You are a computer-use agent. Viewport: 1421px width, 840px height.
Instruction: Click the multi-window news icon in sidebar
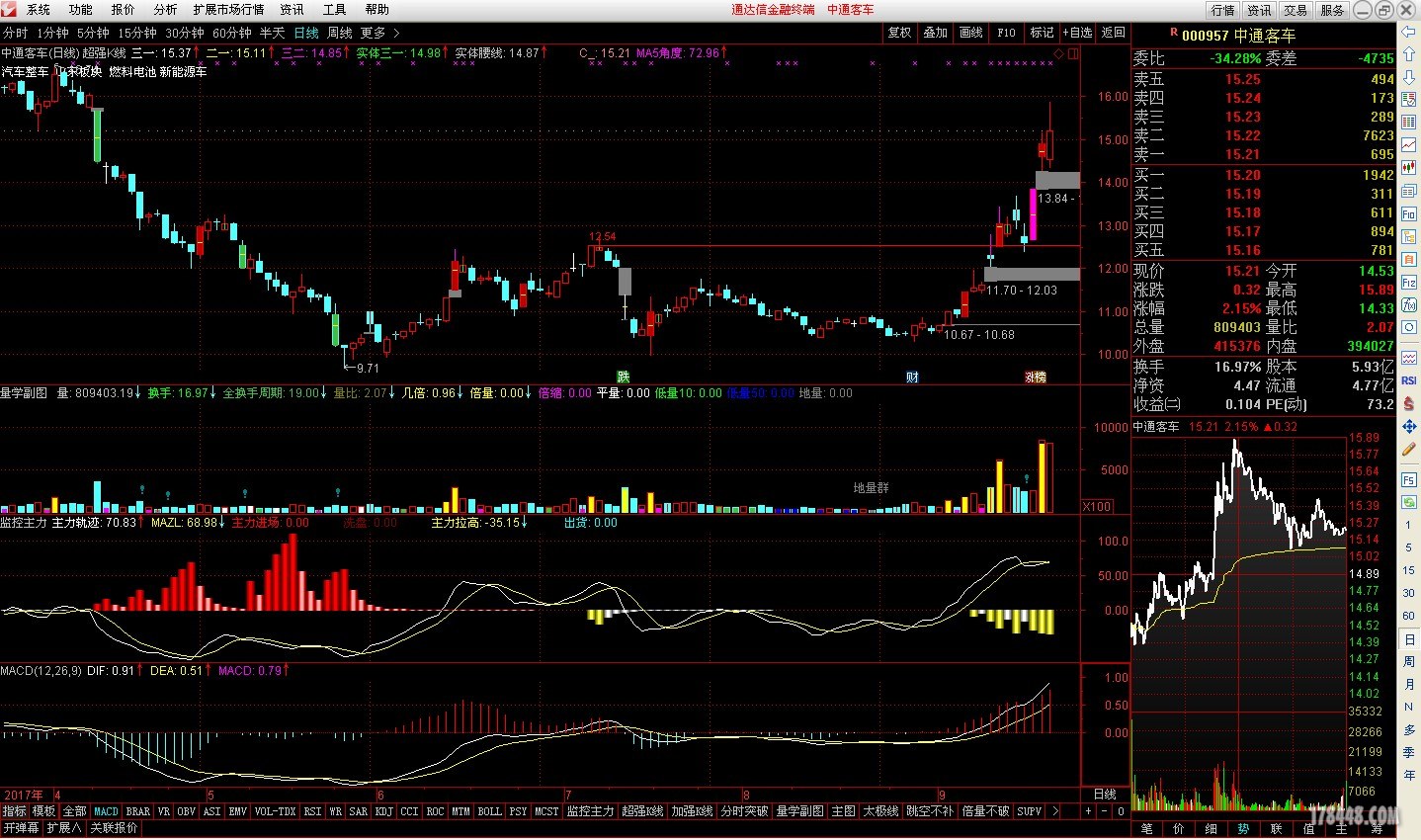[x=1409, y=191]
